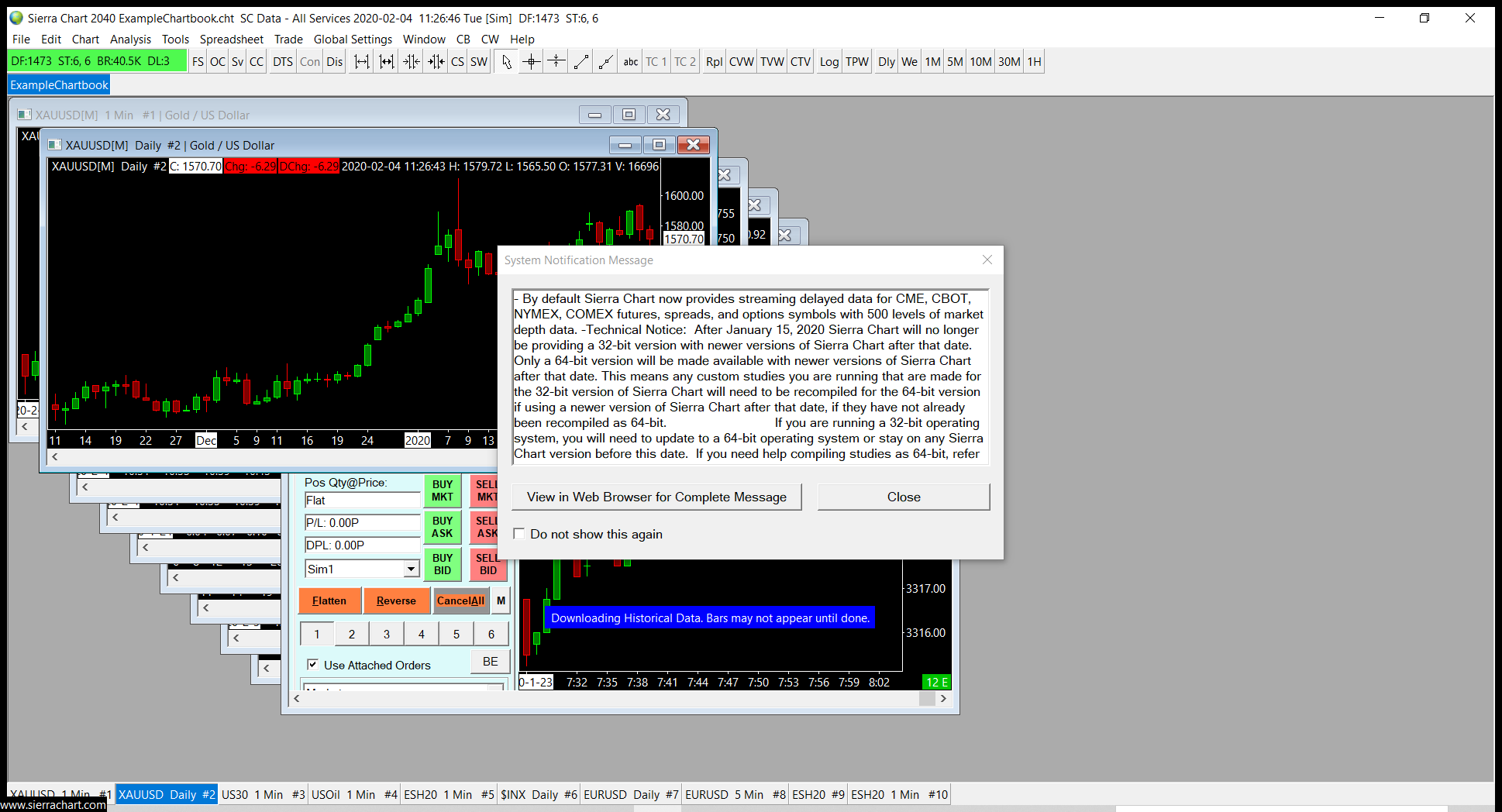Switch to the 1H timeframe button
Viewport: 1502px width, 812px height.
pos(1035,62)
